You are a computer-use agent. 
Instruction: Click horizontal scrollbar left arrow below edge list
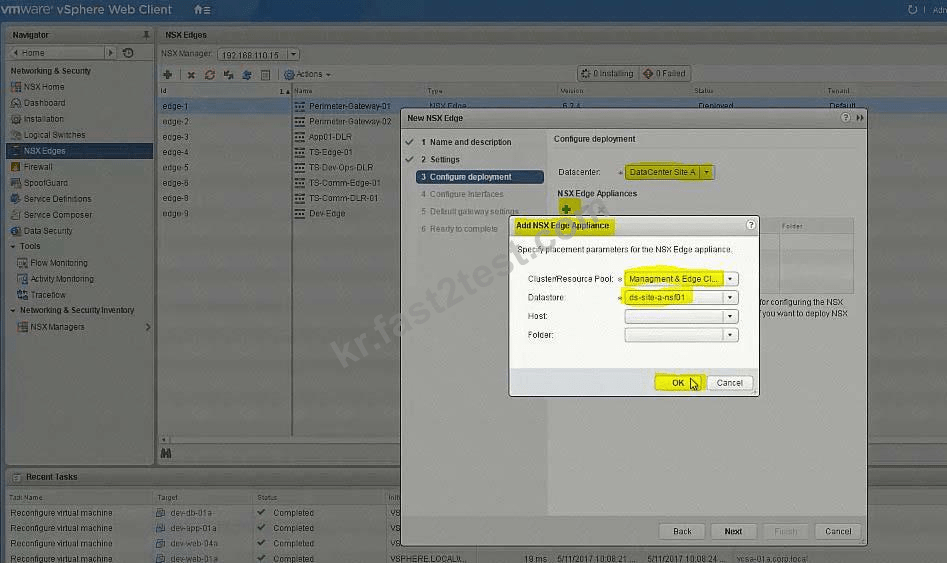[x=164, y=440]
